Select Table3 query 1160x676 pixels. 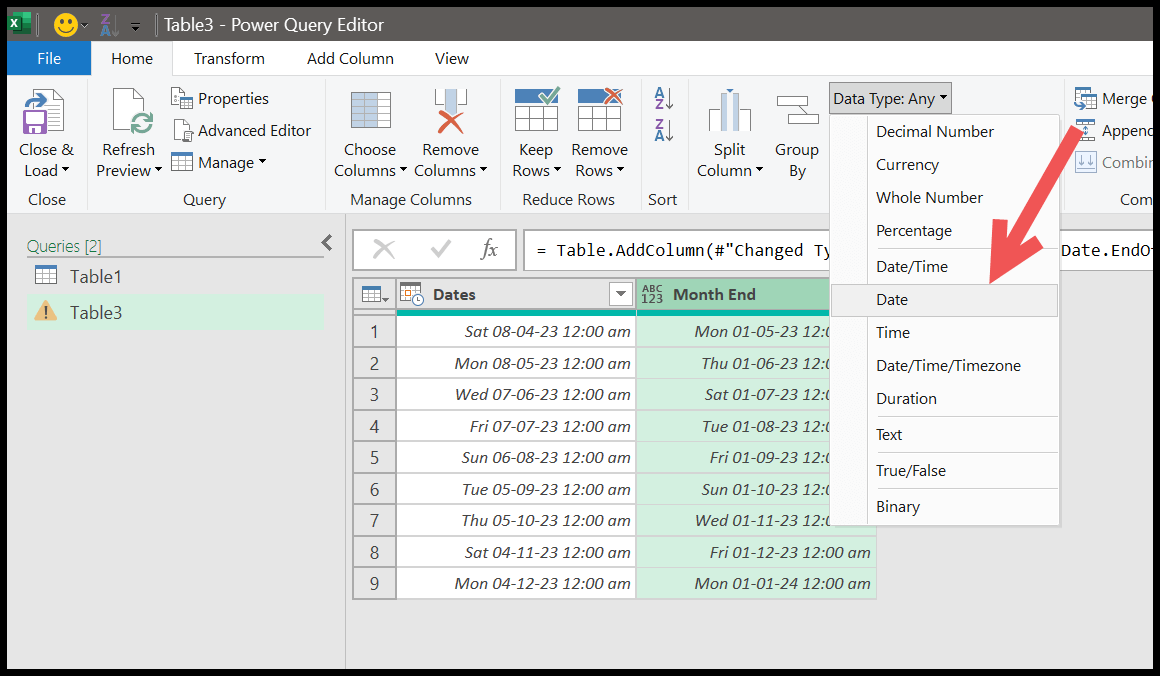tap(175, 312)
